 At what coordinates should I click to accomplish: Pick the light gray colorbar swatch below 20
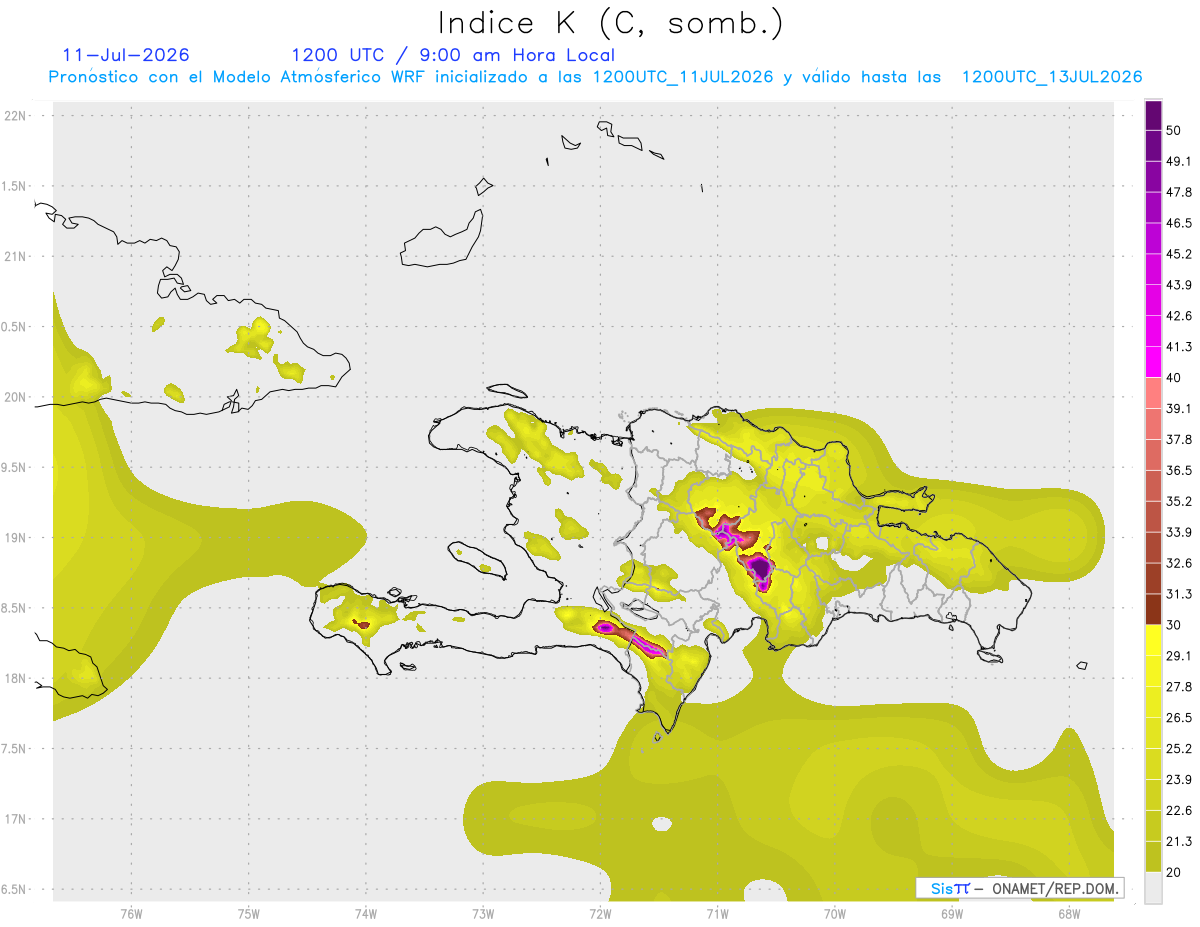[x=1153, y=888]
